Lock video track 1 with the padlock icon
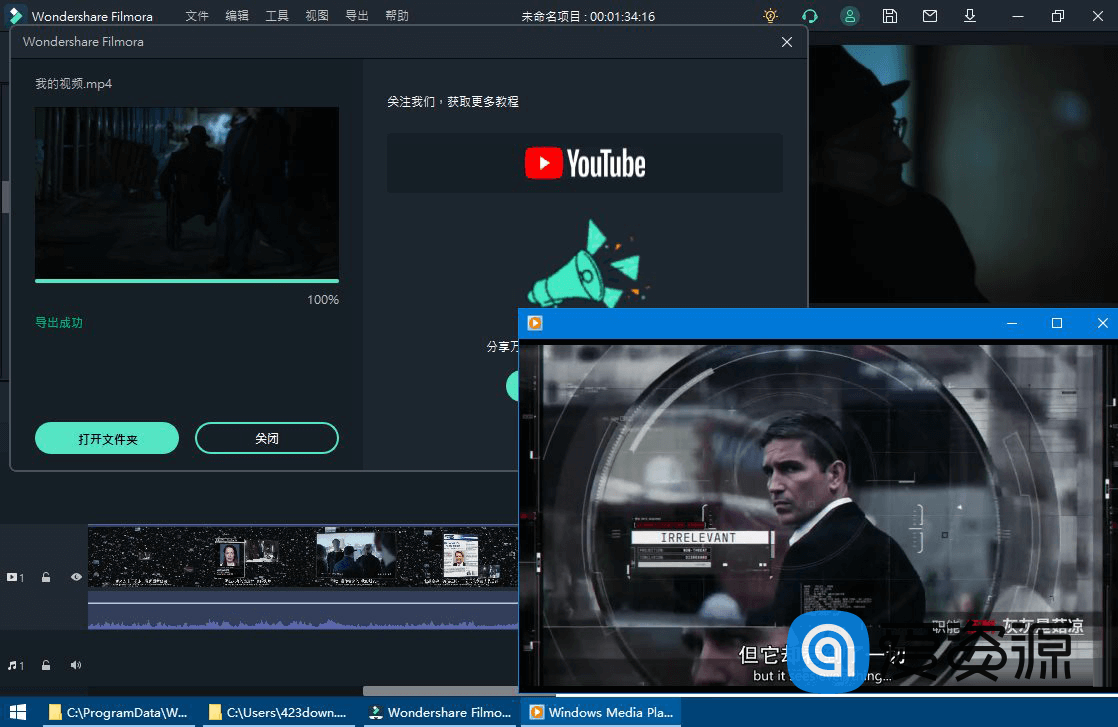This screenshot has height=727, width=1118. click(x=46, y=577)
